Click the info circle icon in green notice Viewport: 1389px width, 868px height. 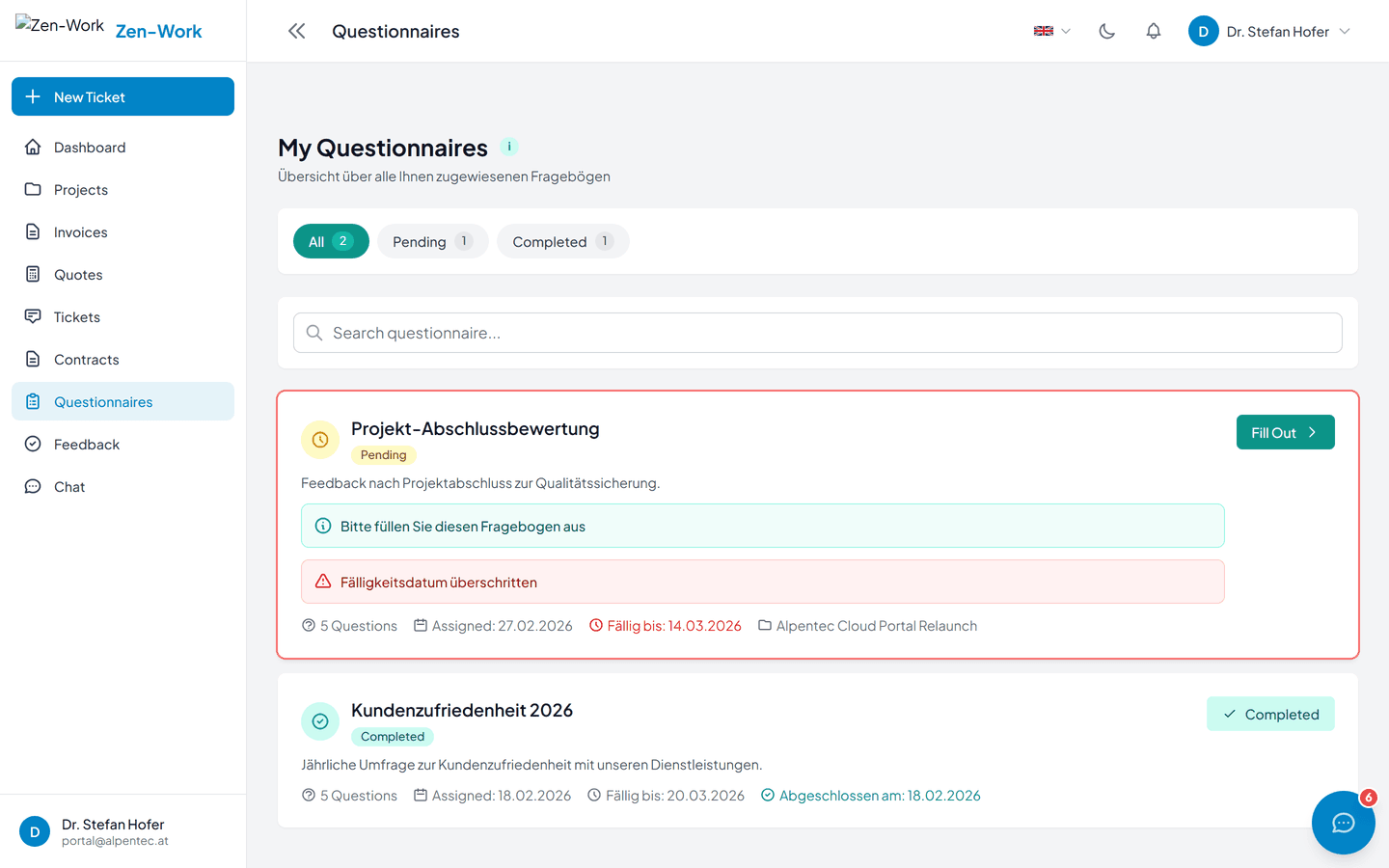point(323,526)
